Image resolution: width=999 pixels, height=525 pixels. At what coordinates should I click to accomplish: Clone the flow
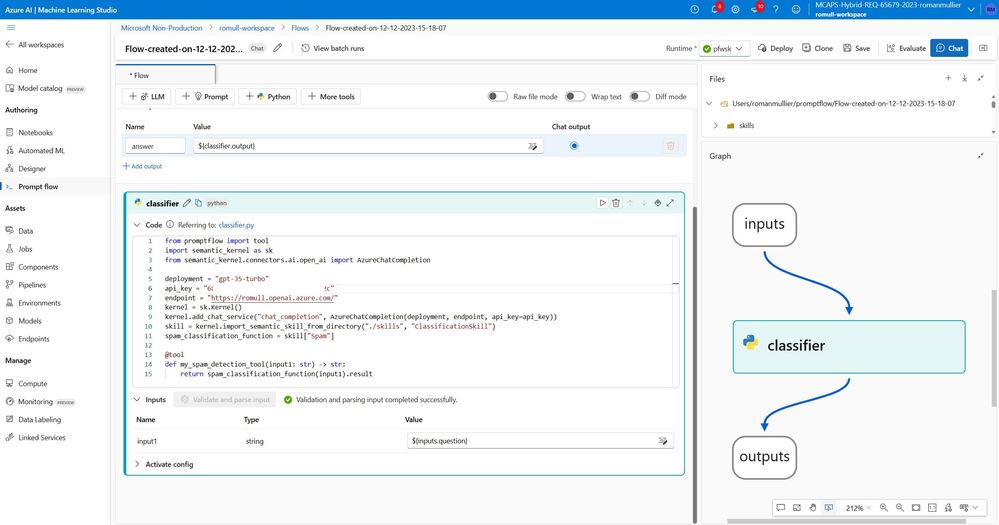(x=817, y=48)
